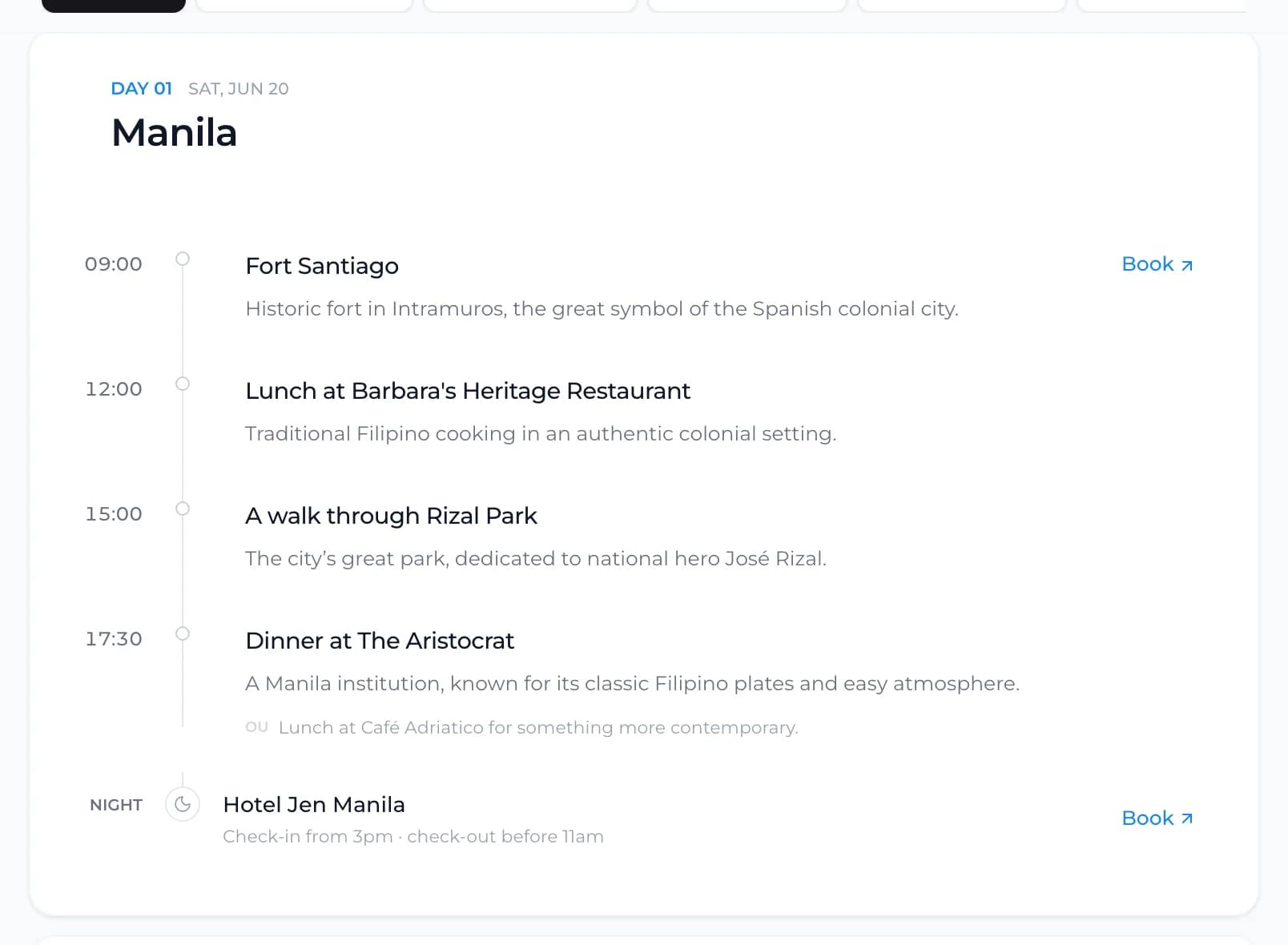Open the Book link for Fort Santiago
Image resolution: width=1288 pixels, height=945 pixels.
[x=1157, y=264]
